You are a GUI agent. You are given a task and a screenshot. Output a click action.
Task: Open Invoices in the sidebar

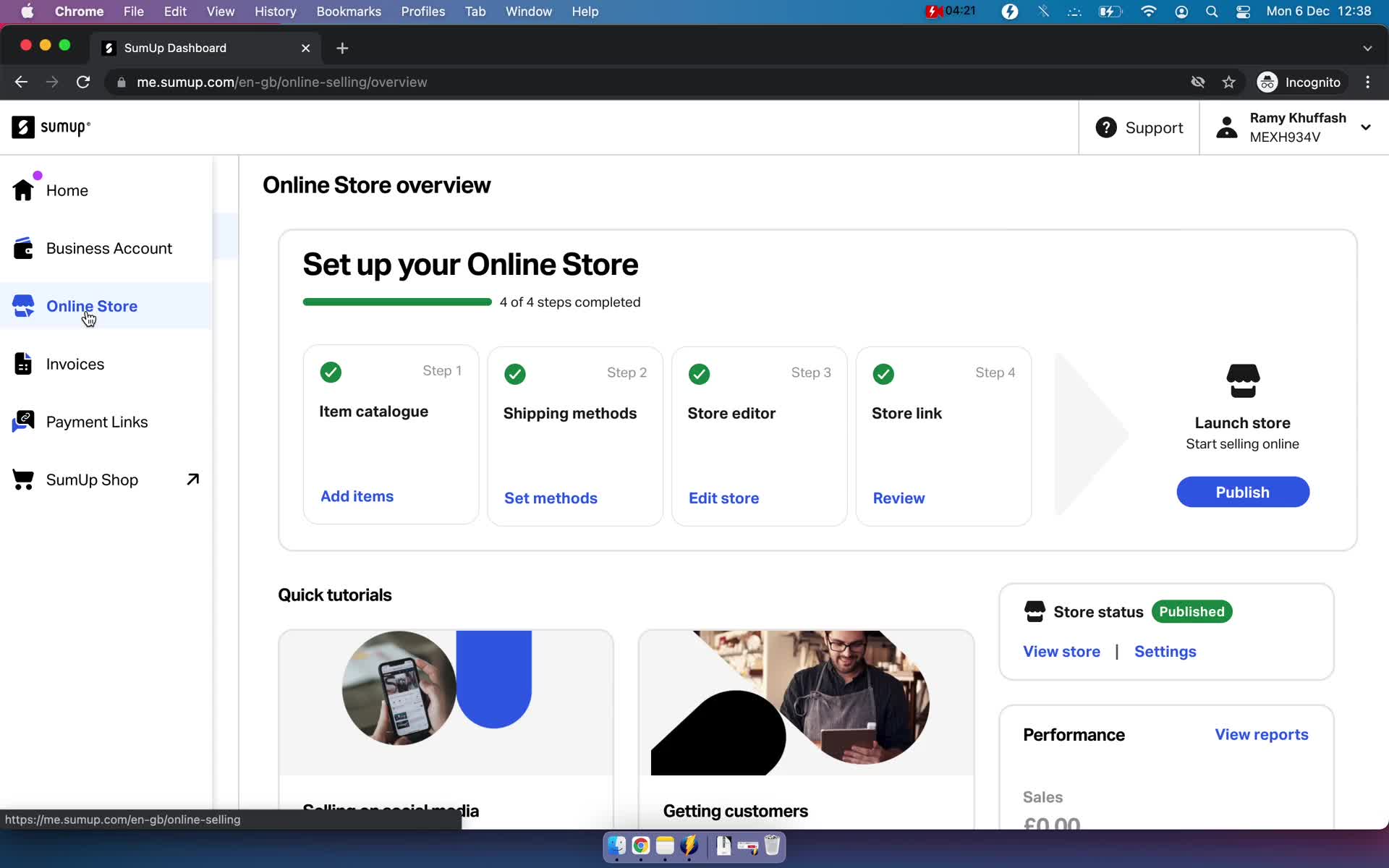pyautogui.click(x=75, y=364)
